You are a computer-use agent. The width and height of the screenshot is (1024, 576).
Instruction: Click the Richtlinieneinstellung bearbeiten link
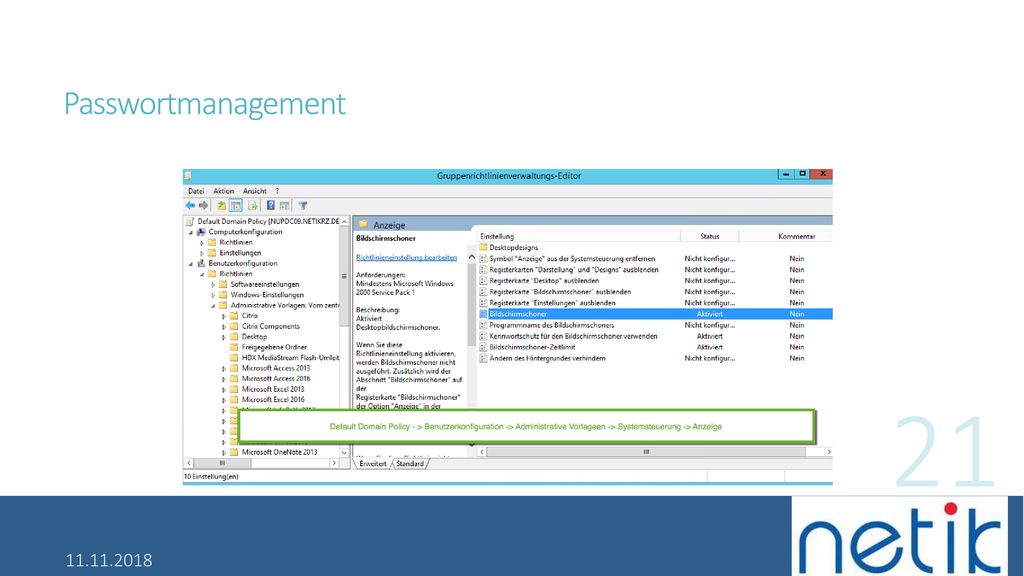click(x=406, y=257)
